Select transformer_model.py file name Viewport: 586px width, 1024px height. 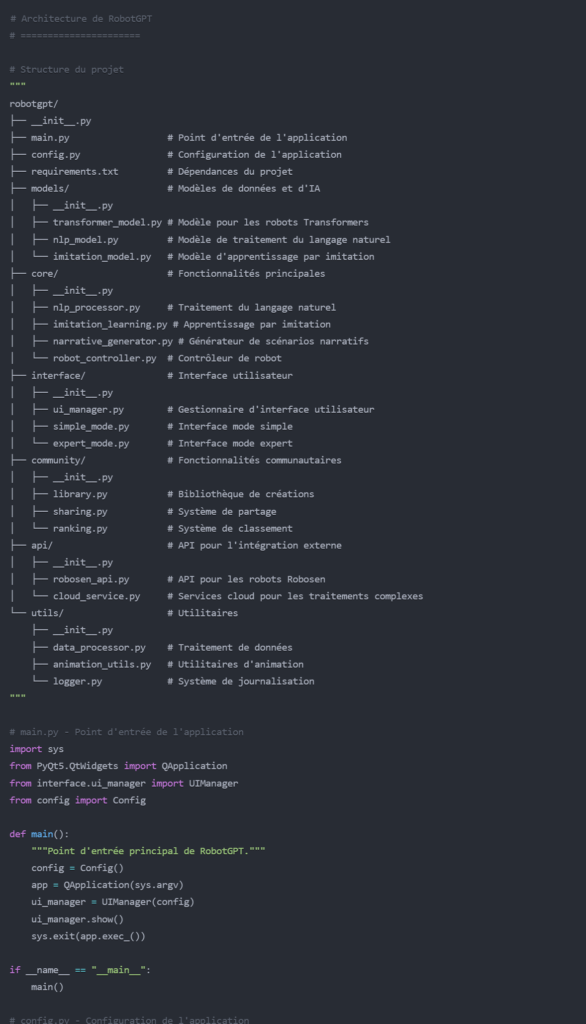tap(107, 223)
